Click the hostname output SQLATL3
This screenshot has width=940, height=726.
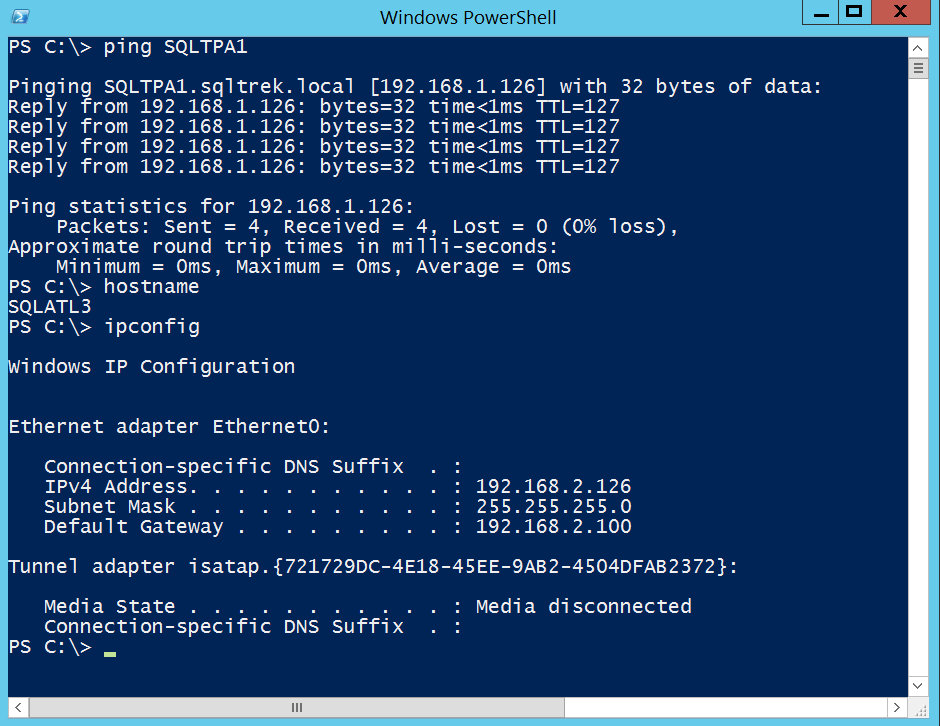(50, 307)
